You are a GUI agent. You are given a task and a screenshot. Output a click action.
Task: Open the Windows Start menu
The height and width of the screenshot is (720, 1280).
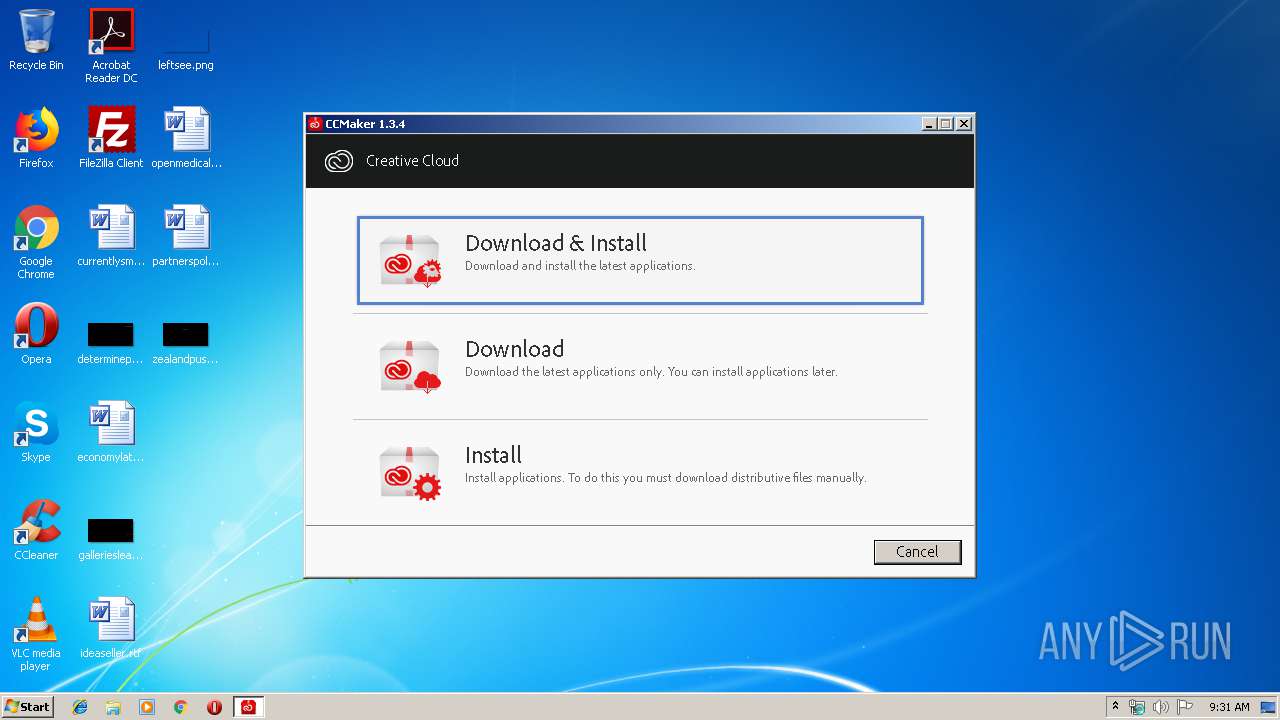point(27,707)
